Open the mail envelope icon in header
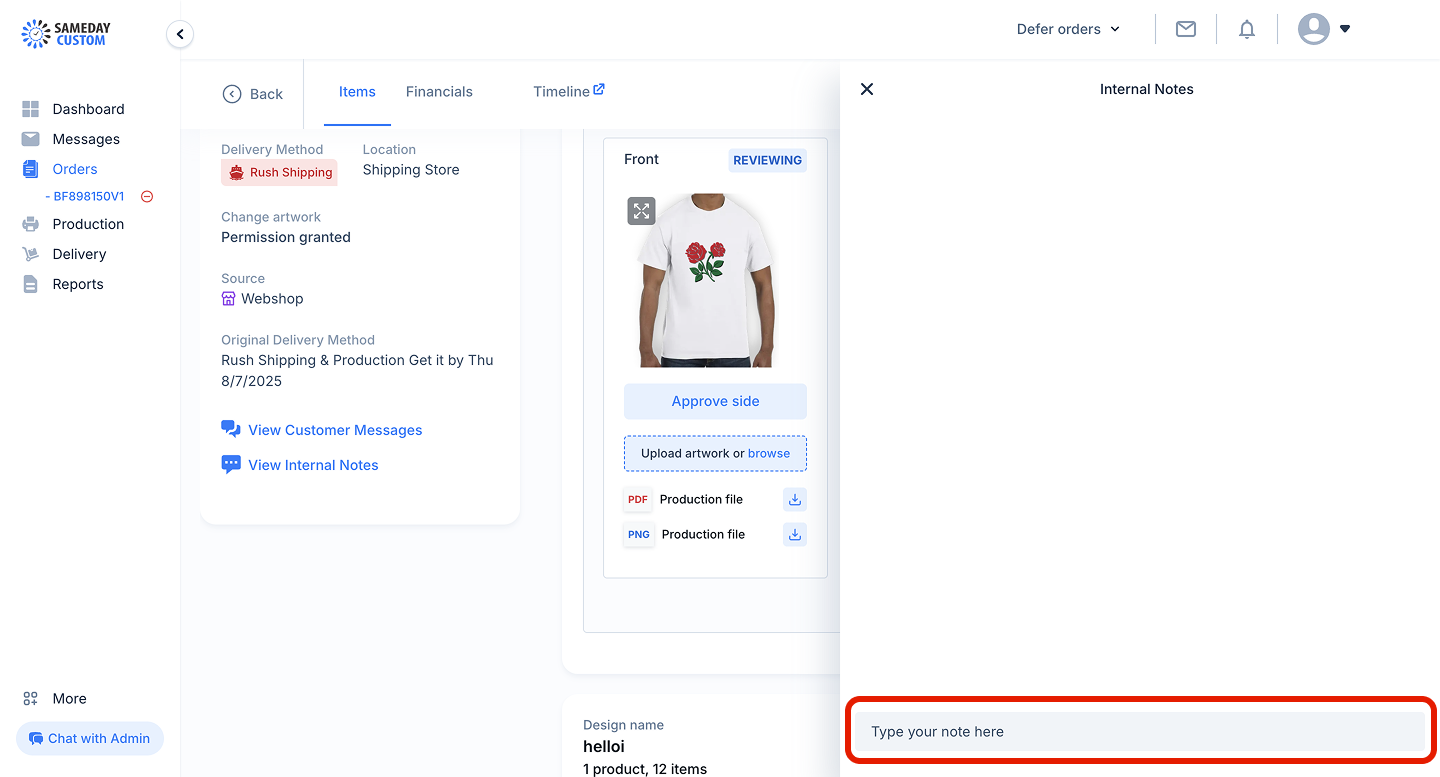Viewport: 1440px width, 777px height. 1186,29
